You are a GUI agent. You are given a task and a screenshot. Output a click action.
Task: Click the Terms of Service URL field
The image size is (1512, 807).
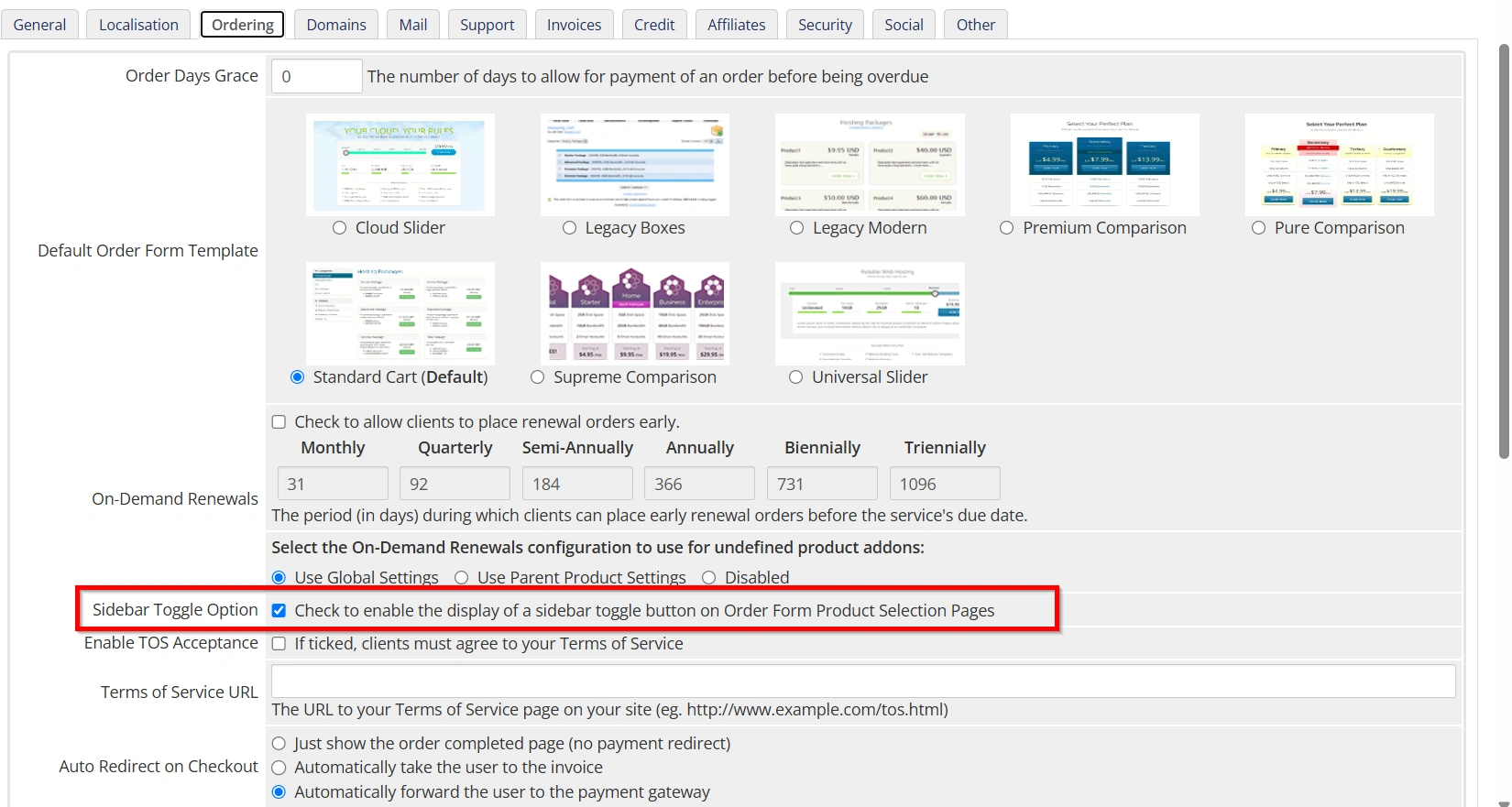(x=863, y=682)
